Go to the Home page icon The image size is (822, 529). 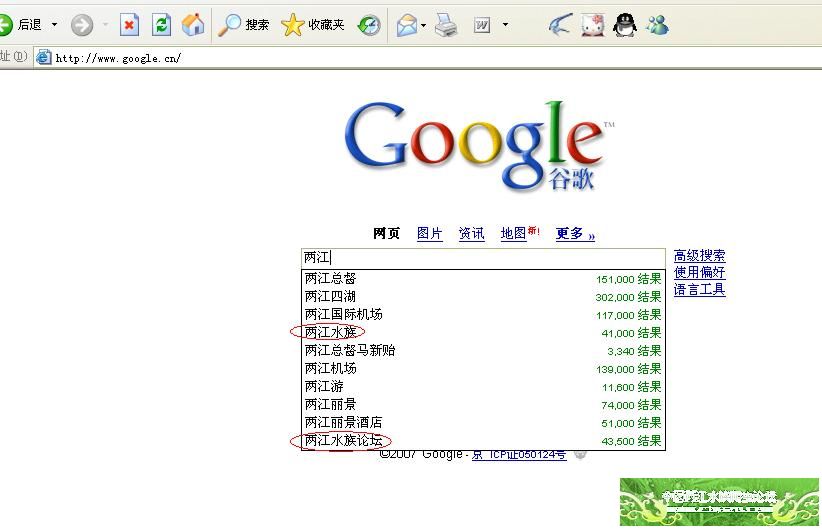click(193, 25)
